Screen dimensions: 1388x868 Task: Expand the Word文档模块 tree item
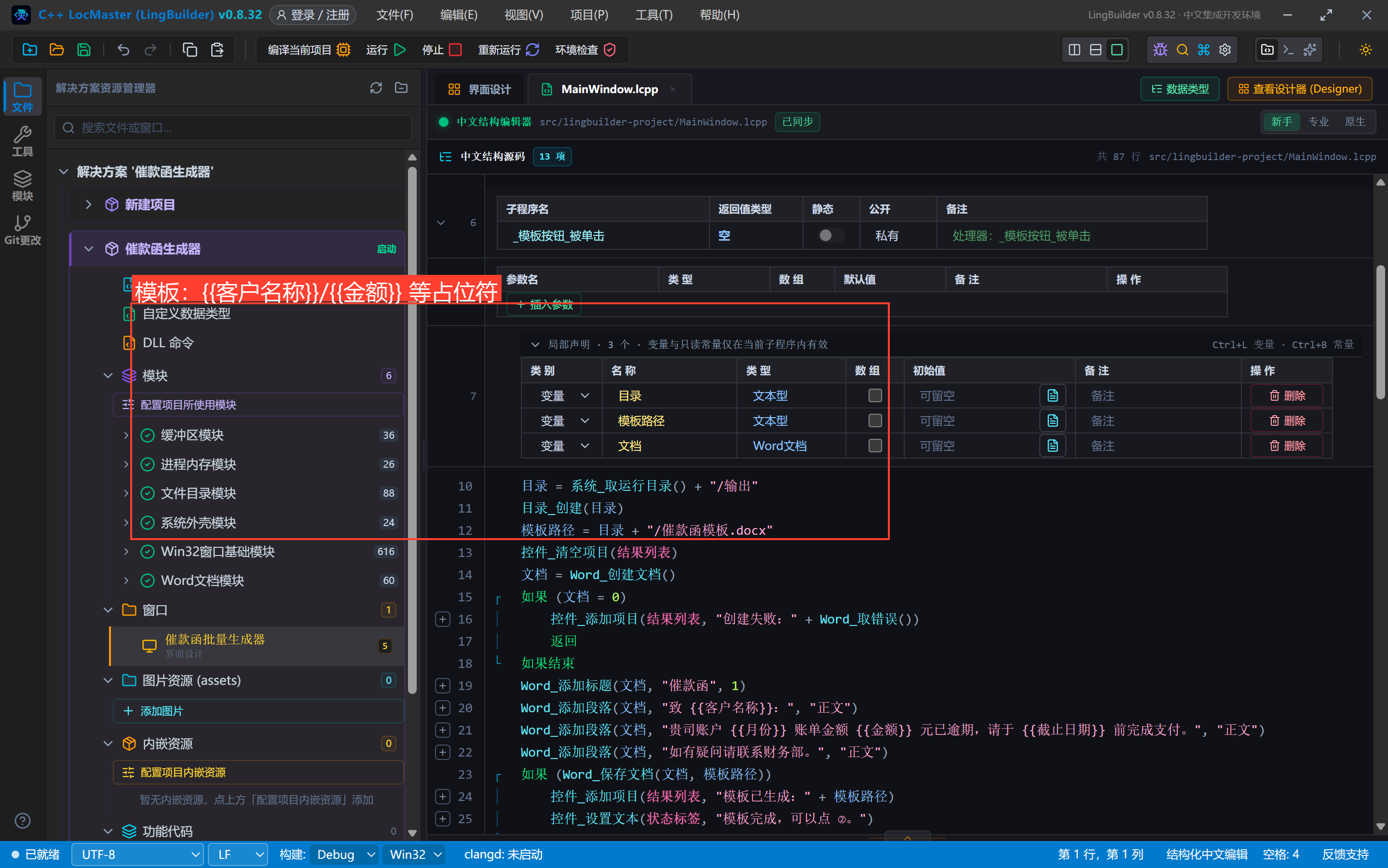coord(126,581)
